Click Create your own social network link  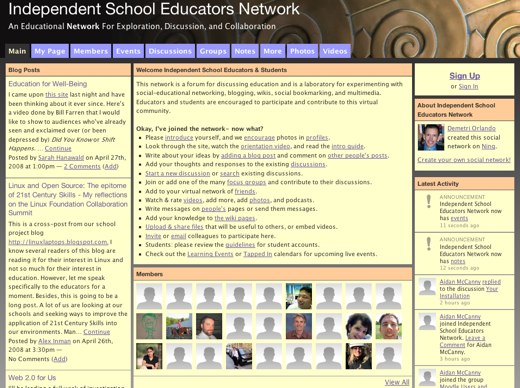tap(464, 160)
